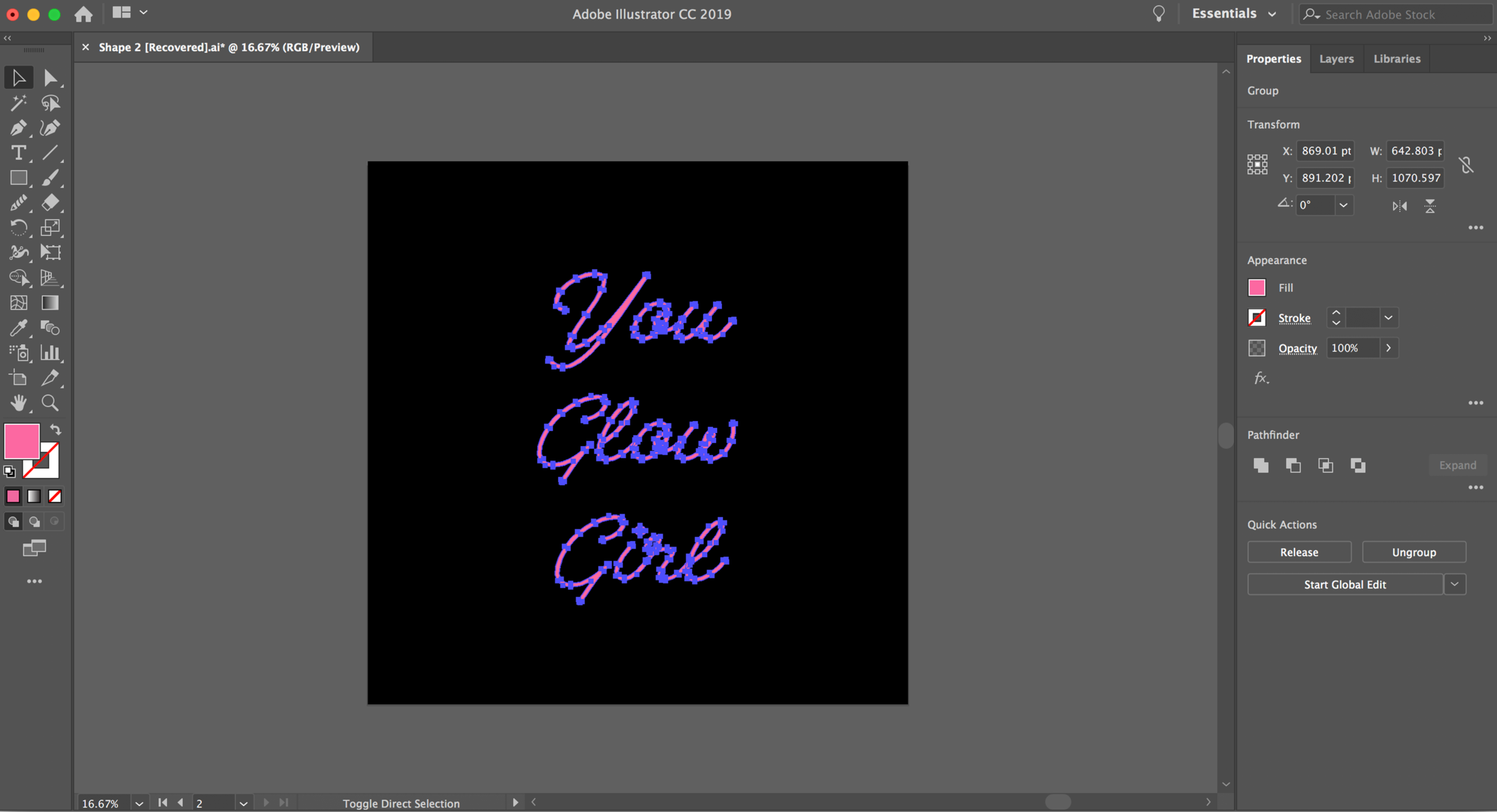Select the Magic Wand tool
Viewport: 1497px width, 812px height.
pyautogui.click(x=19, y=103)
